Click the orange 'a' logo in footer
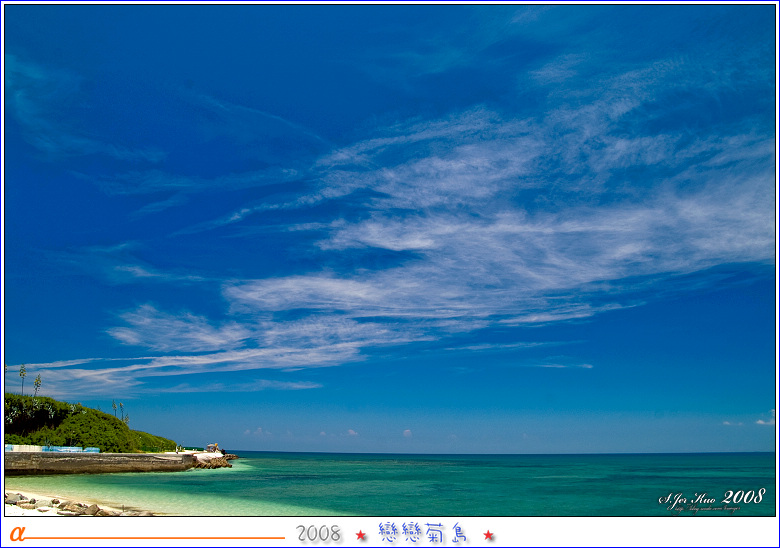This screenshot has width=780, height=548. click(16, 533)
